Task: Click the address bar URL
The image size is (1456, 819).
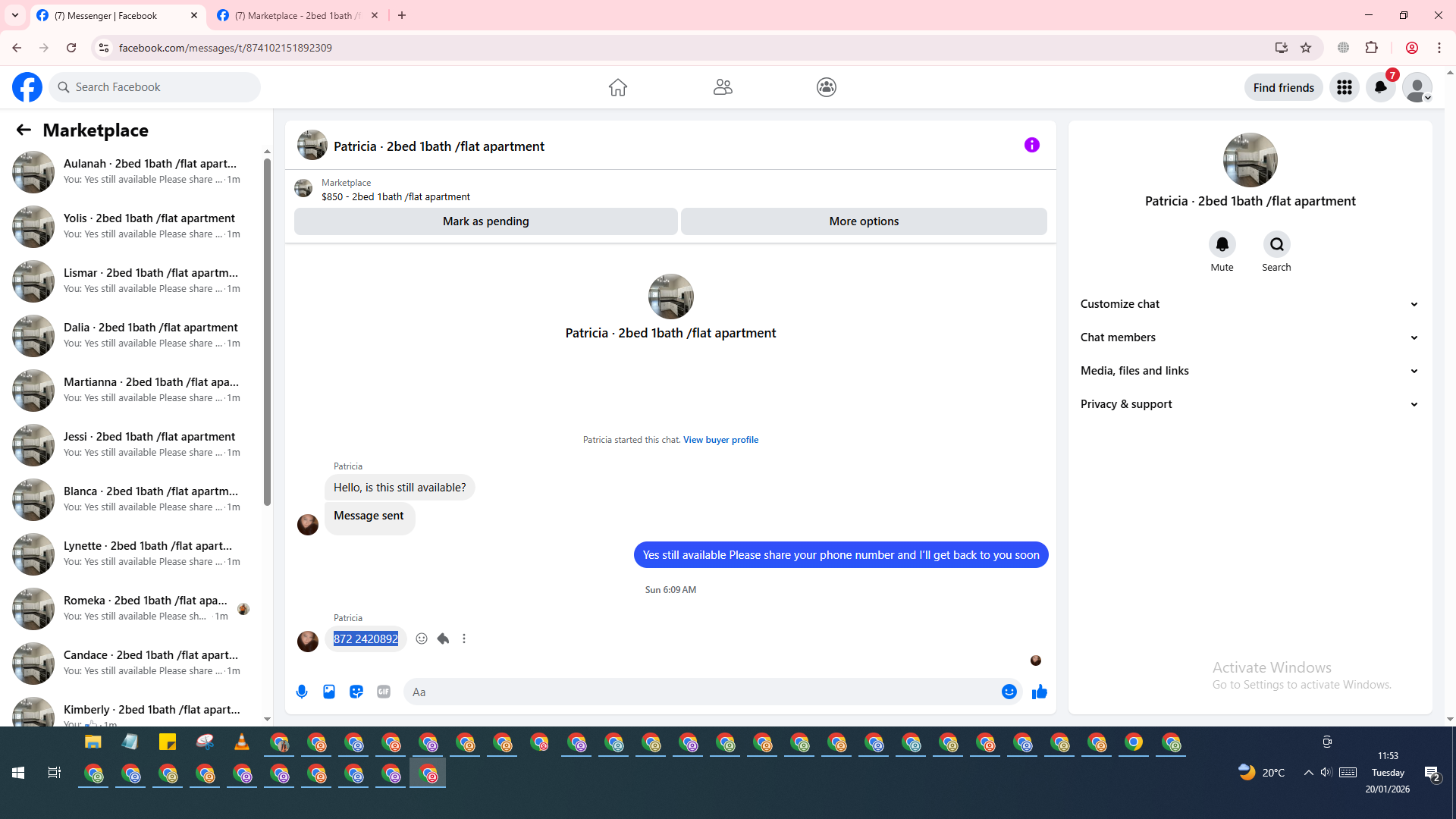Action: 225,48
